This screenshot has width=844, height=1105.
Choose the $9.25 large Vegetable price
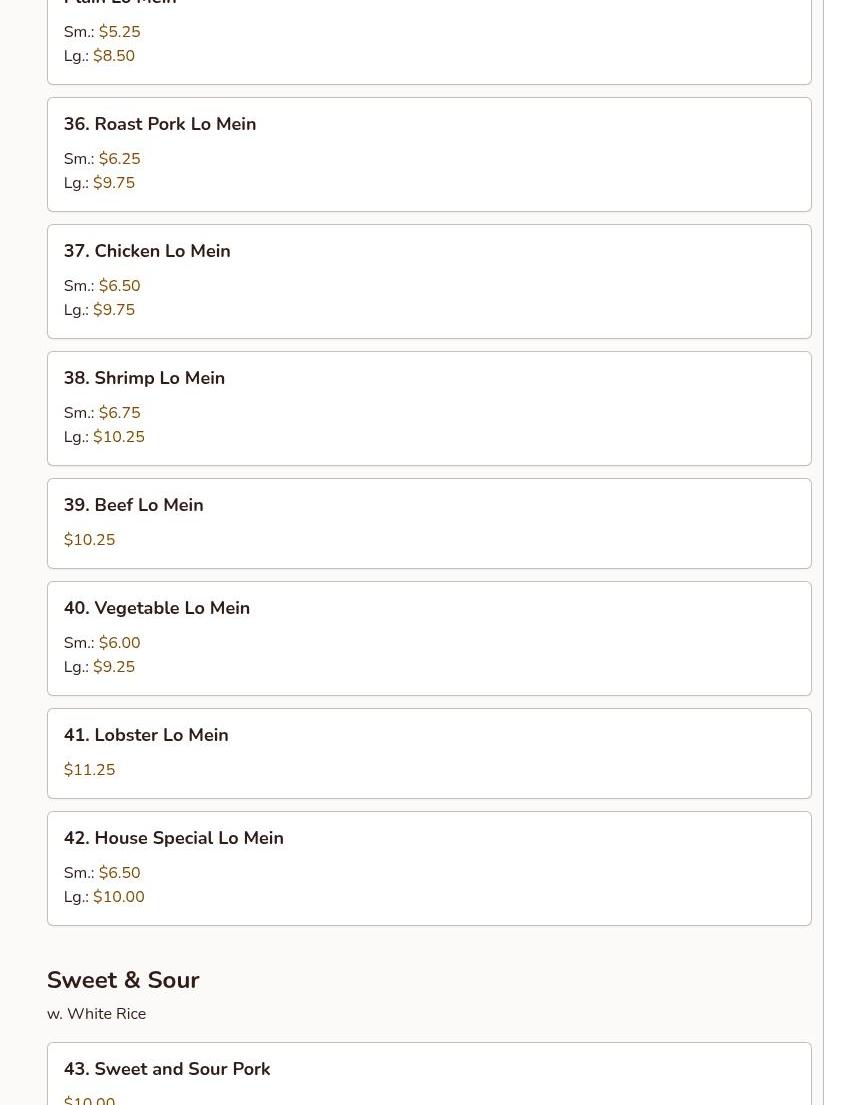114,667
